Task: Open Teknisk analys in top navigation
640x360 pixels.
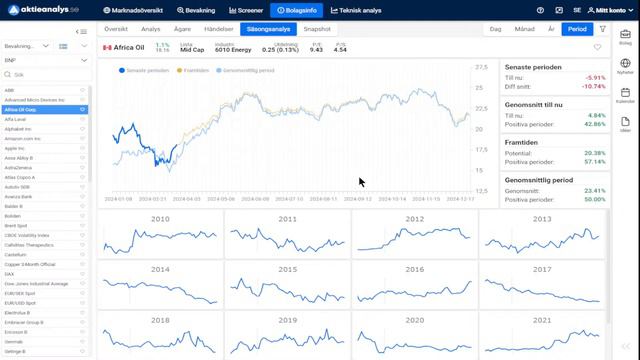Action: coord(356,10)
